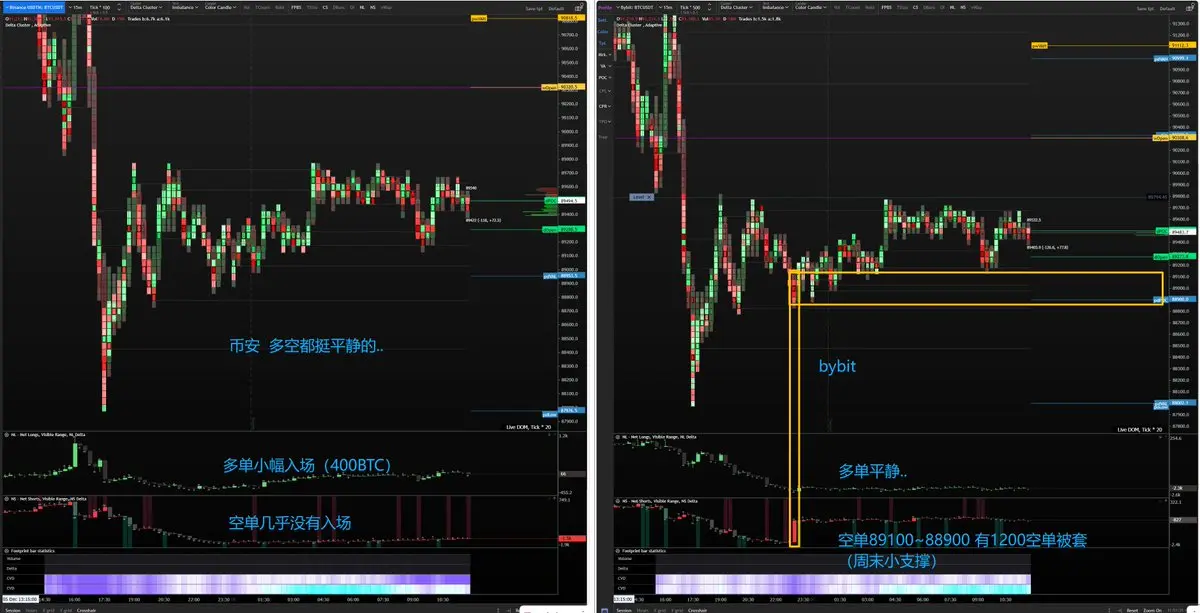Click Zoom On in Bybit bottom bar
Image resolution: width=1200 pixels, height=613 pixels.
click(x=1152, y=610)
